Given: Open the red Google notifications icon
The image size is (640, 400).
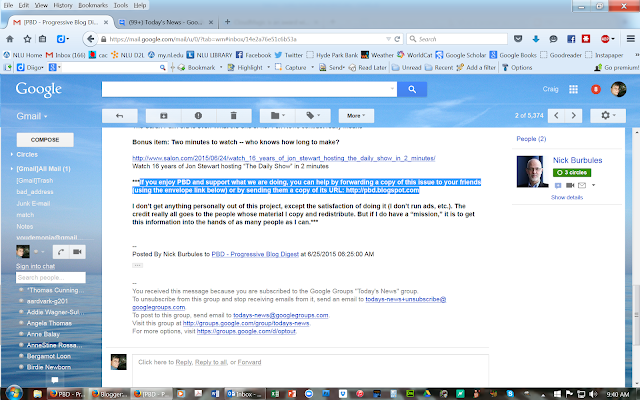Looking at the screenshot, I should tap(596, 89).
